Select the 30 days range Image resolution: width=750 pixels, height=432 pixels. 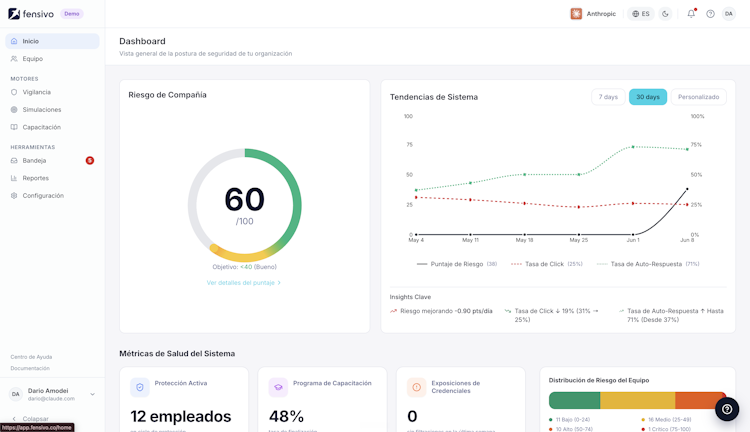click(x=648, y=97)
